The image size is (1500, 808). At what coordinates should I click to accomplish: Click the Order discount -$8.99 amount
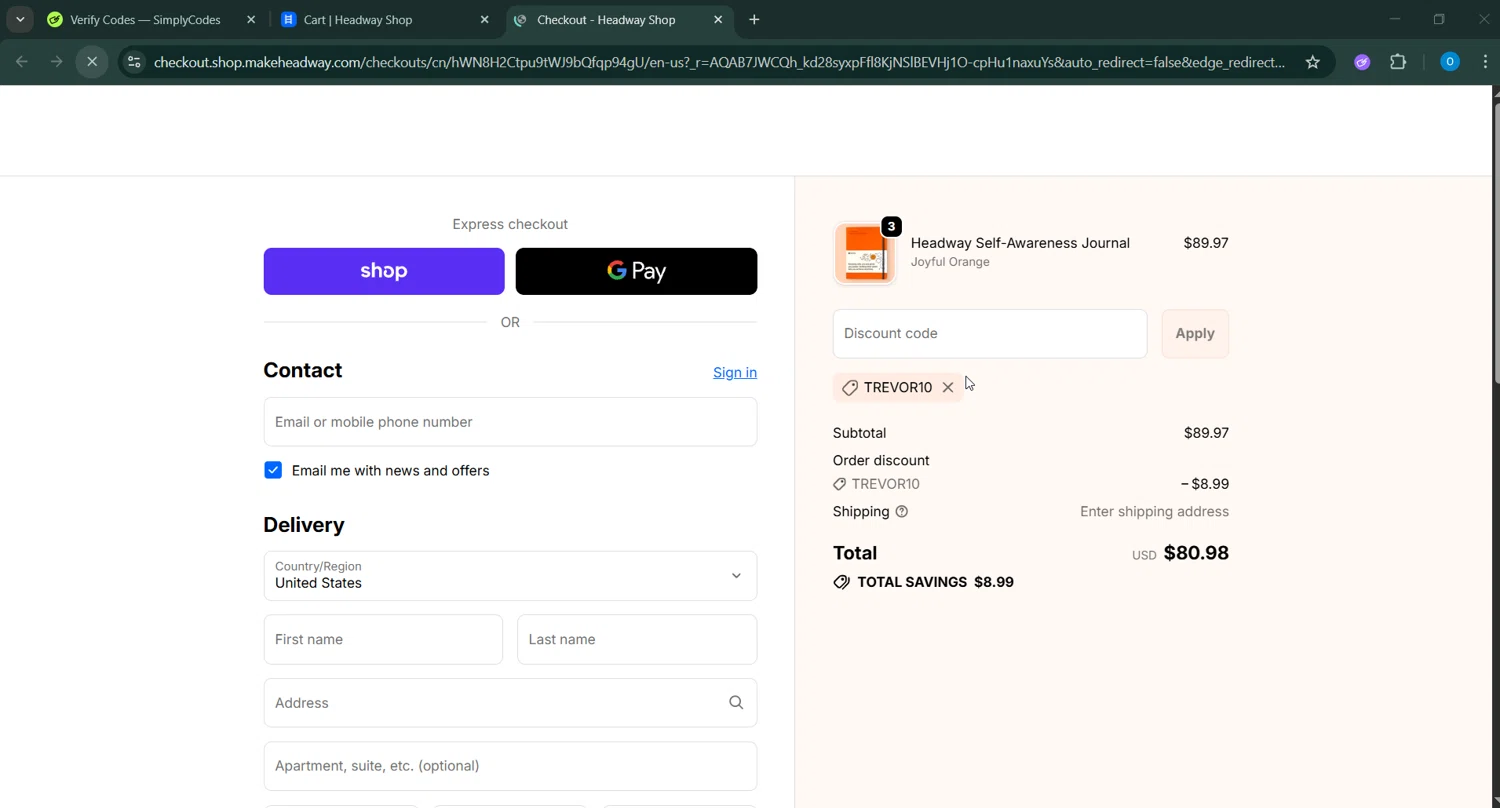(x=1205, y=484)
